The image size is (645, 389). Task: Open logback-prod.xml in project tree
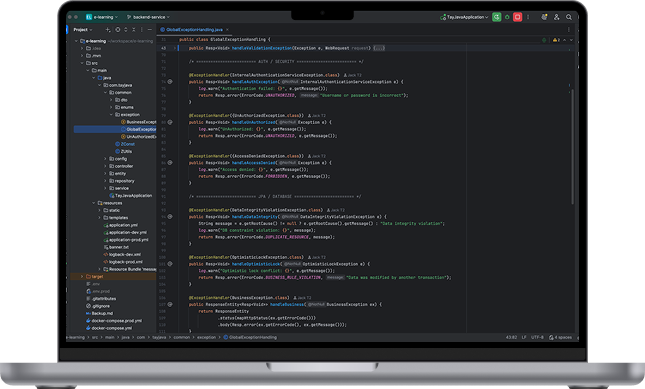pos(123,262)
